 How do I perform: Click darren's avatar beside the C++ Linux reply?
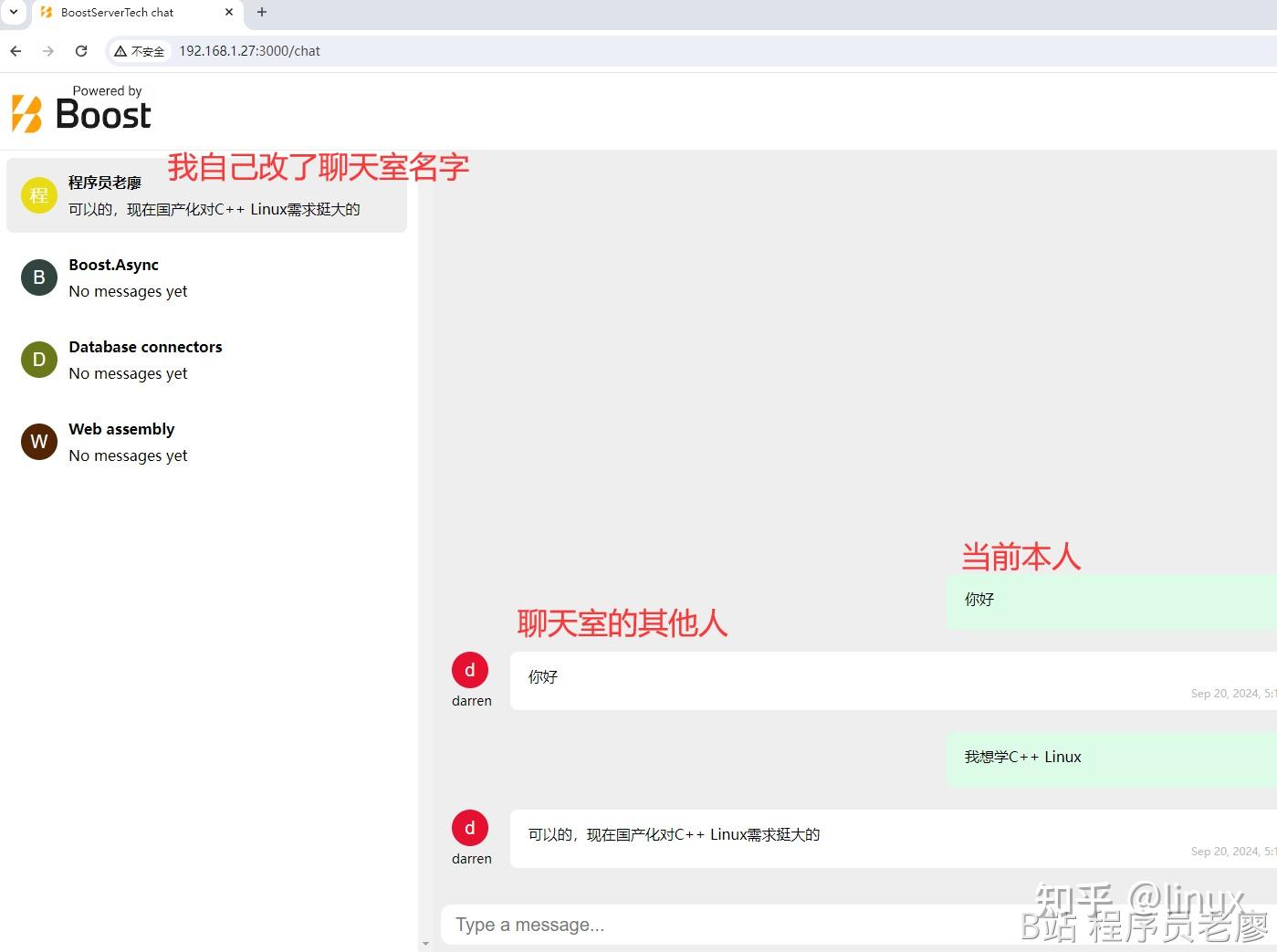point(469,827)
